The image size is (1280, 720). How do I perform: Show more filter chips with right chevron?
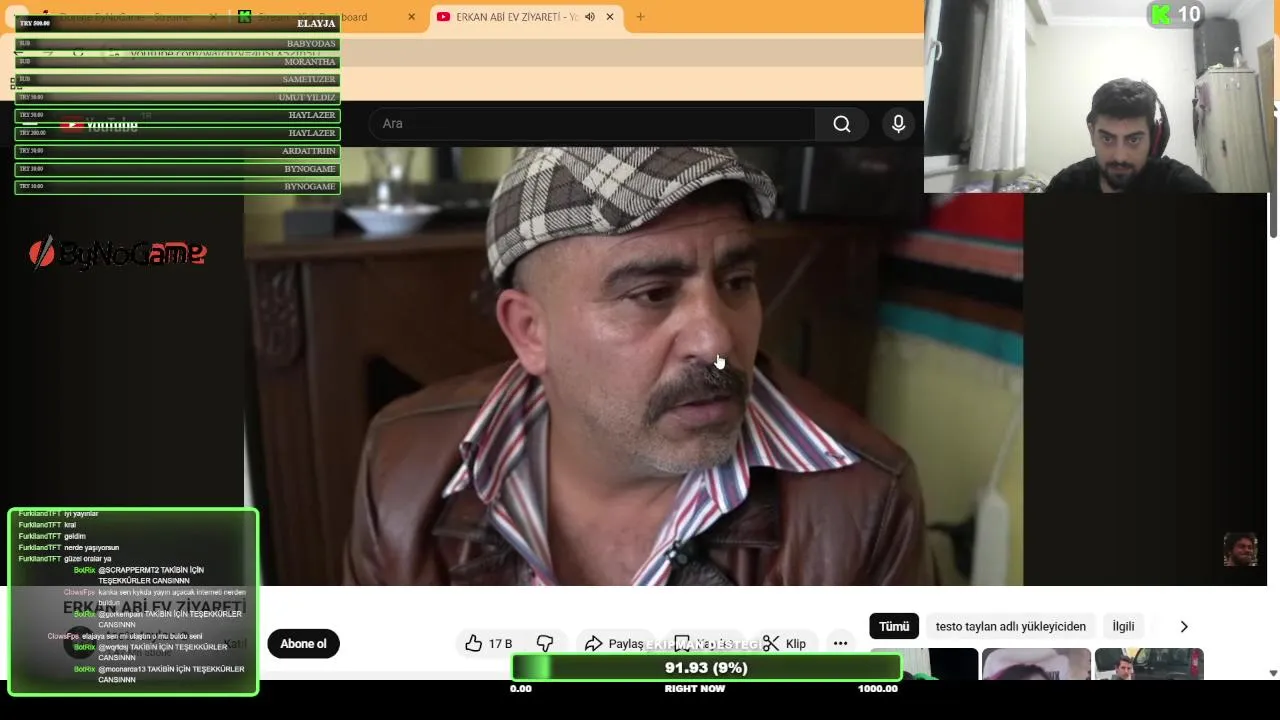1184,626
